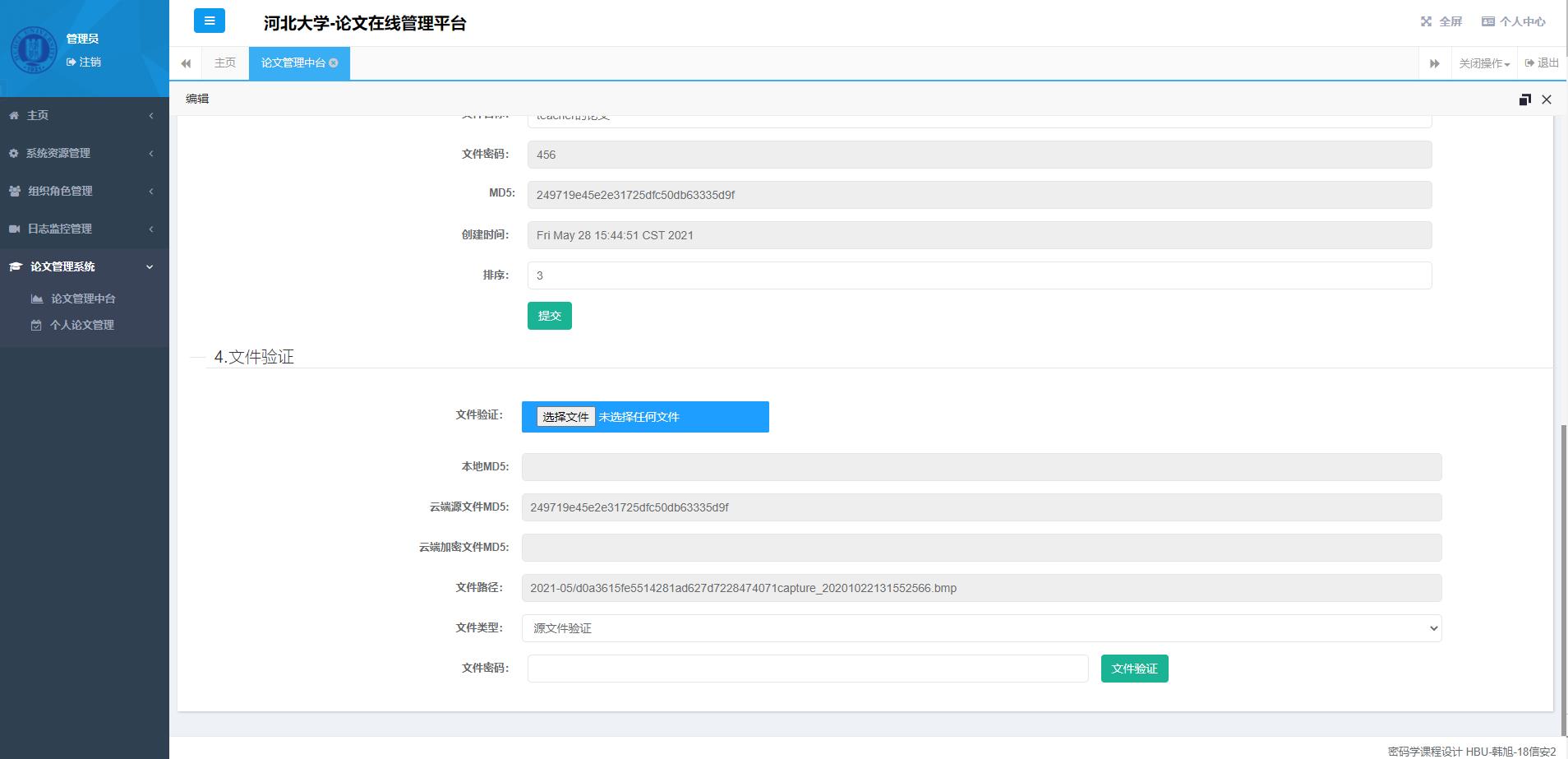Click the gear icon beside 系统资源管理
The image size is (1568, 759).
click(x=14, y=153)
